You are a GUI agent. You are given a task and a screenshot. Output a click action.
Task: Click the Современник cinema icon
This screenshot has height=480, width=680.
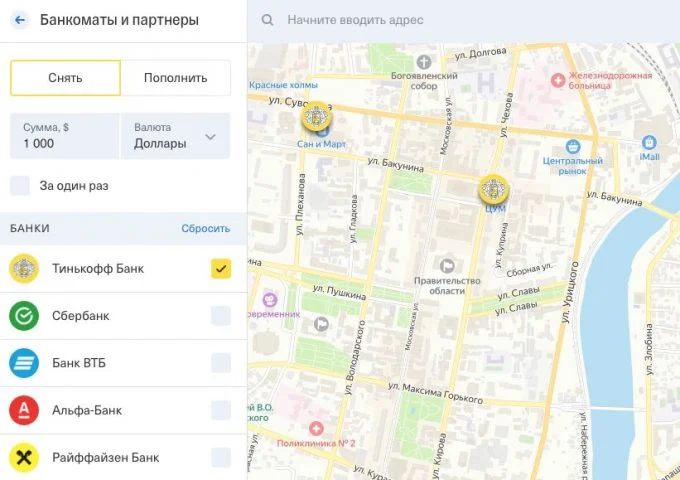coord(270,300)
